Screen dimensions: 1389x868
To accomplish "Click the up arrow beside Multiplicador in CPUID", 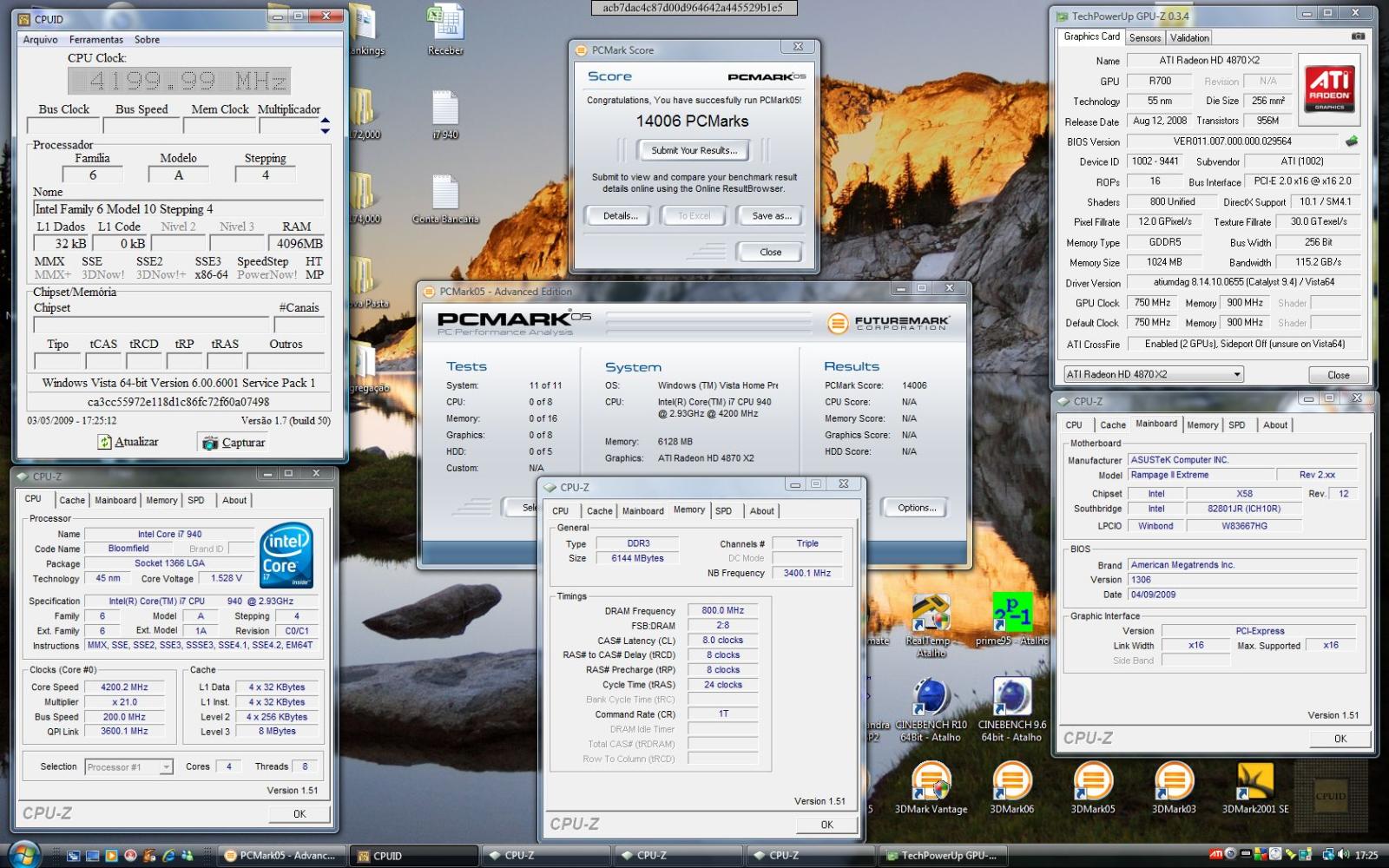I will coord(326,120).
